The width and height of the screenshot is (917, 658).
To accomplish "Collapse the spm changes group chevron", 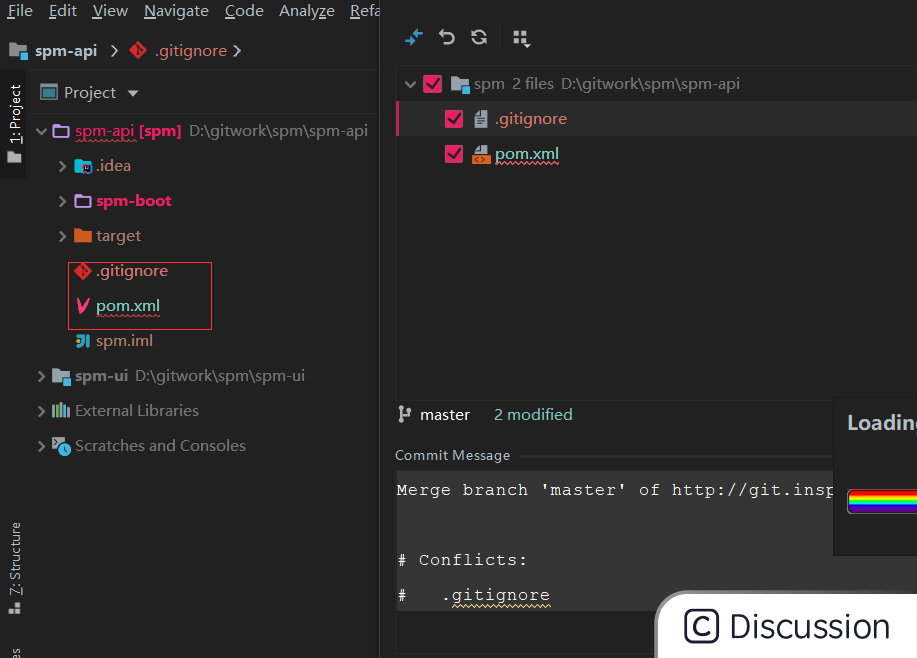I will click(411, 84).
